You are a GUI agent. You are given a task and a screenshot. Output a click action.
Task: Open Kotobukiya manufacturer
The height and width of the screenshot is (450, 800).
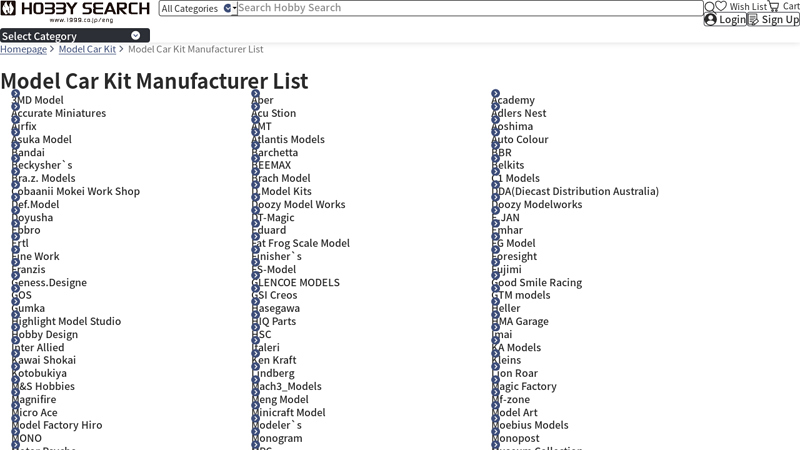point(39,373)
